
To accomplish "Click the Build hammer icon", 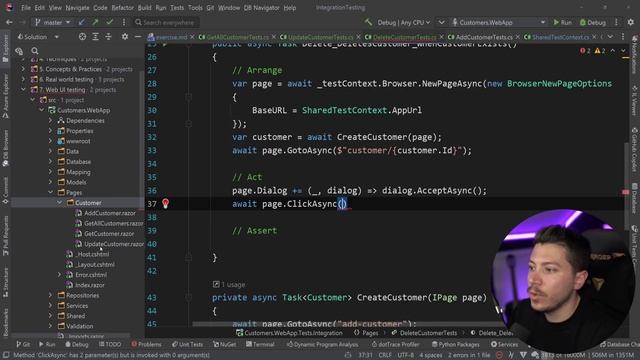I will tap(369, 22).
